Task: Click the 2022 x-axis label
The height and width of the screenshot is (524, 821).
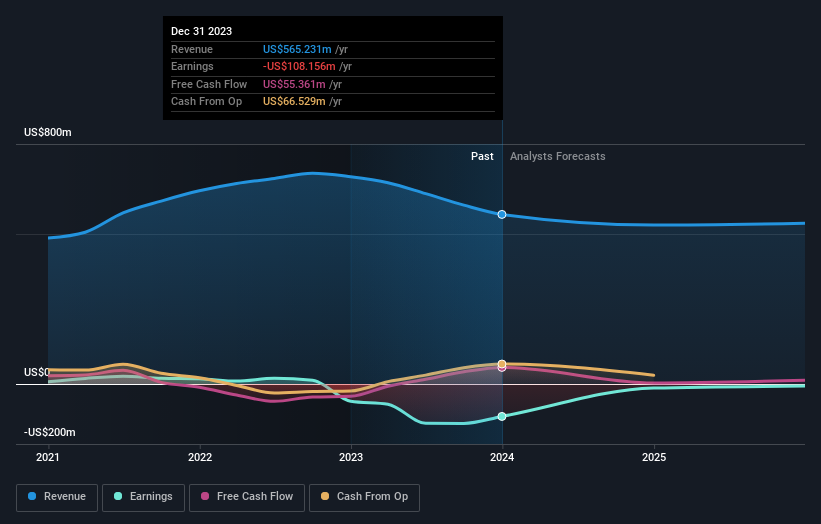Action: (x=200, y=458)
